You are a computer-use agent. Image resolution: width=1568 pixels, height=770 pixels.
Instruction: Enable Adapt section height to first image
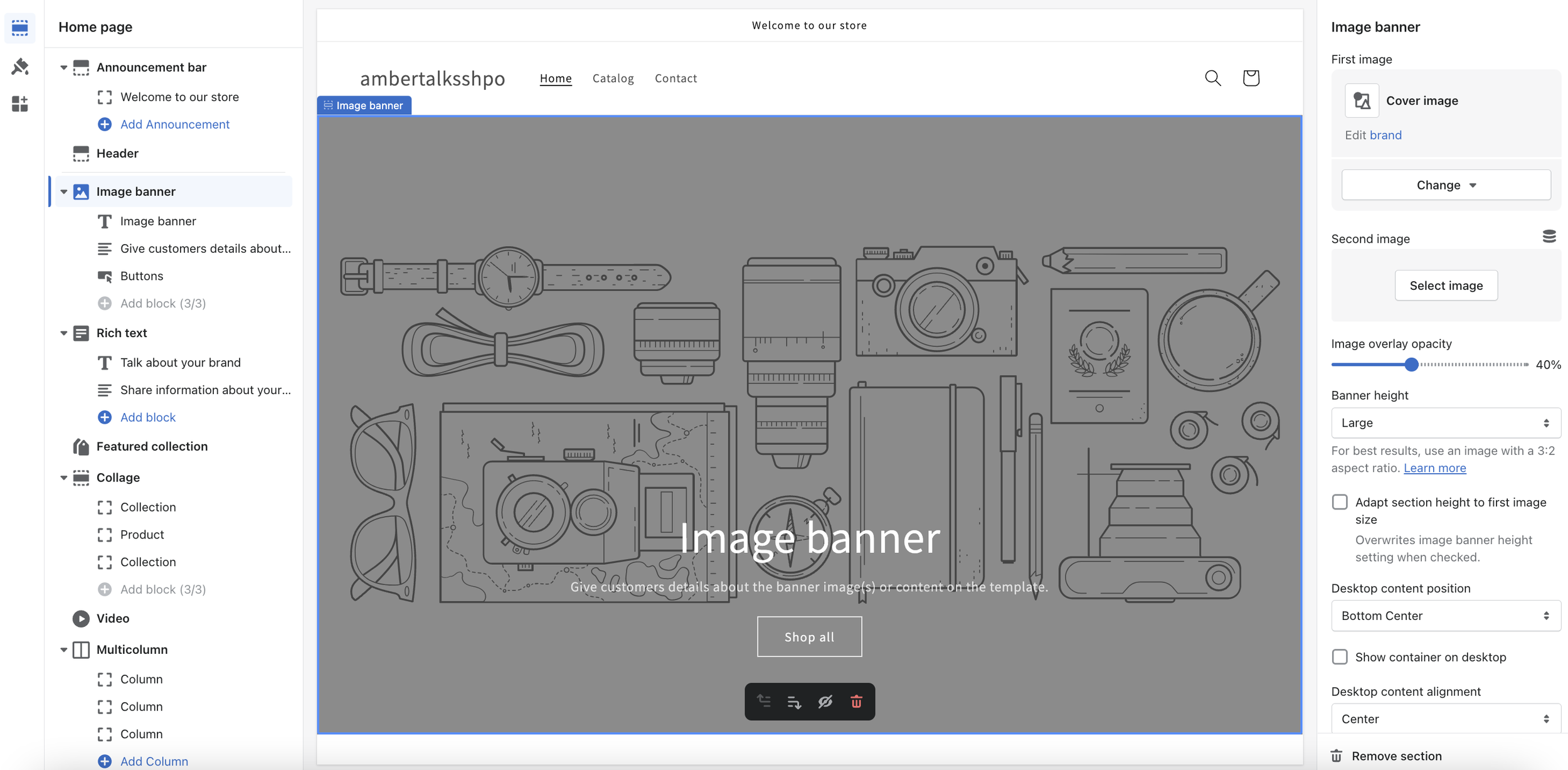(1340, 502)
